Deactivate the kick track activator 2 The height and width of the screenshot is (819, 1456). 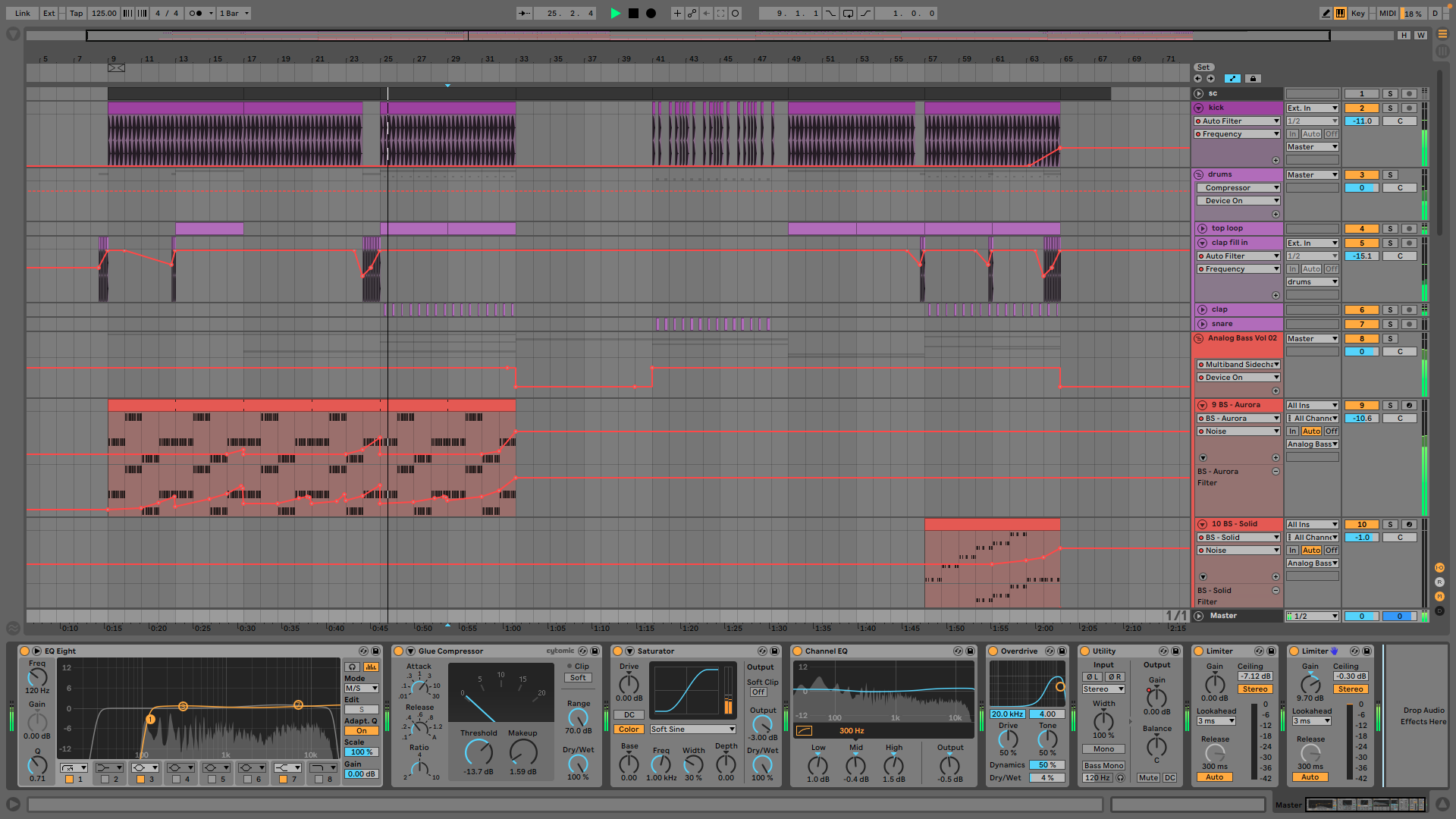click(x=1361, y=108)
